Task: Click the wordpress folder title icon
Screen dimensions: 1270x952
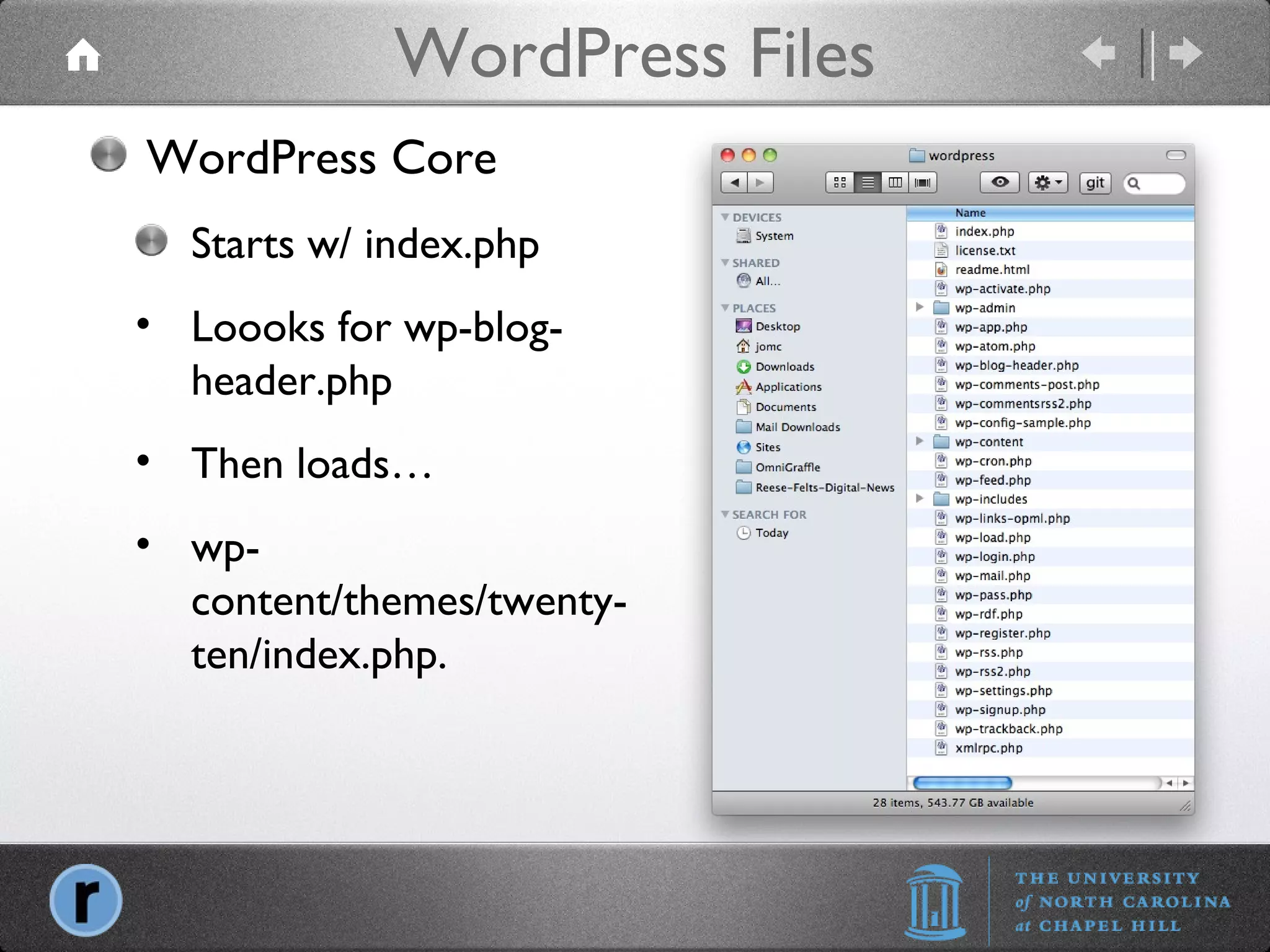Action: (917, 155)
